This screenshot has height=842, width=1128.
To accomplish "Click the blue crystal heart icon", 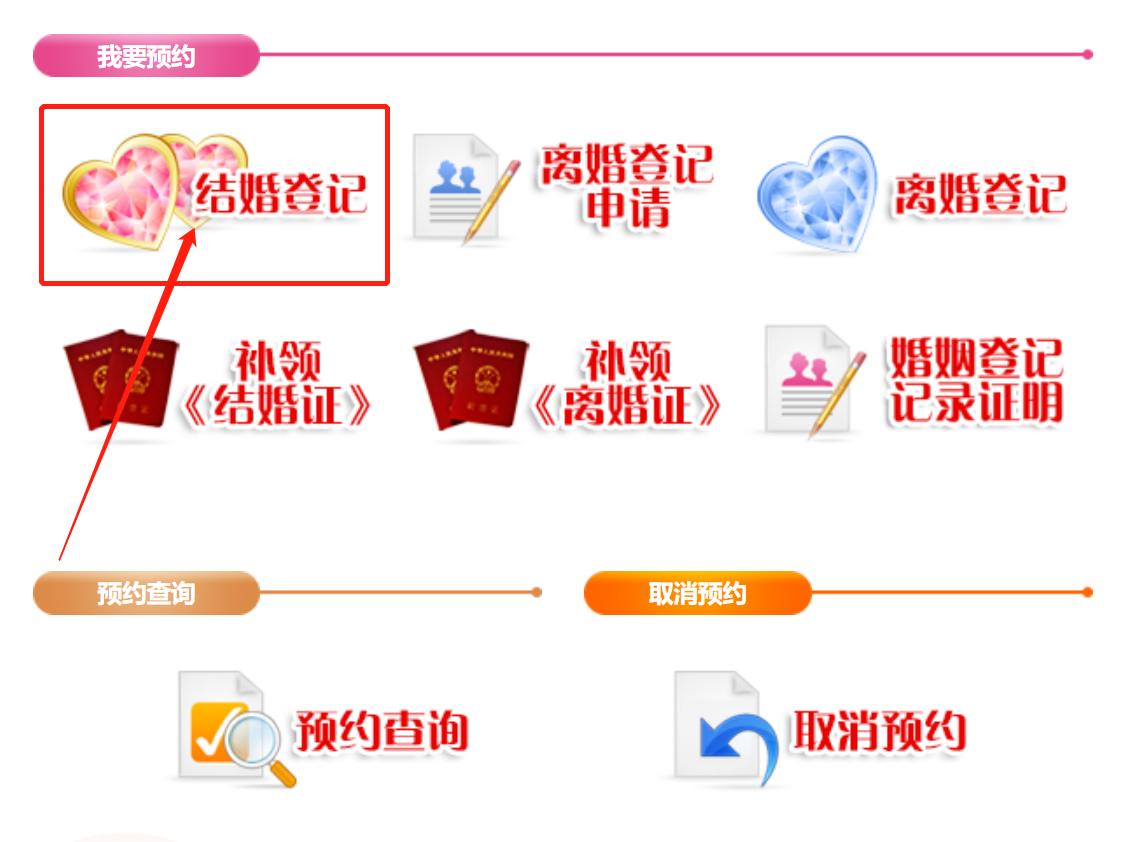I will (818, 194).
